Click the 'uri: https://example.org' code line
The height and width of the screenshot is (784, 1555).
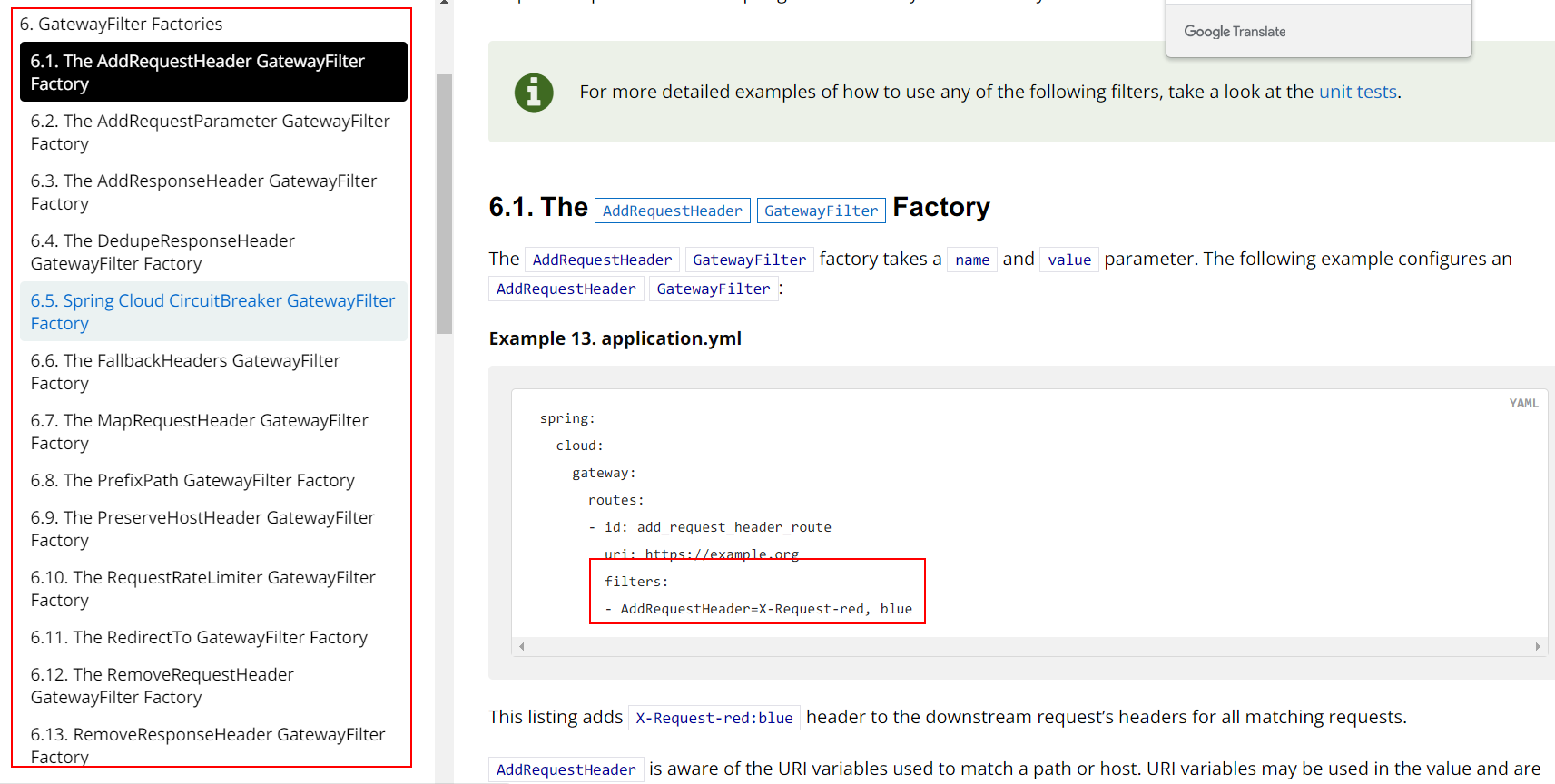pos(702,554)
